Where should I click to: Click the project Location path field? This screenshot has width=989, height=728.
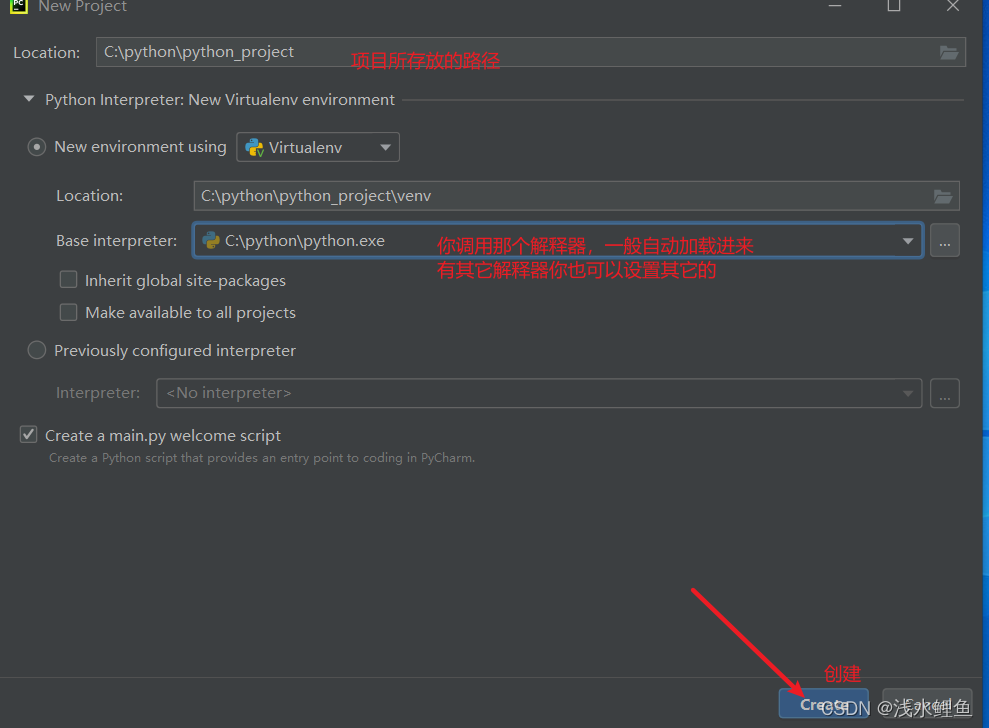[530, 52]
